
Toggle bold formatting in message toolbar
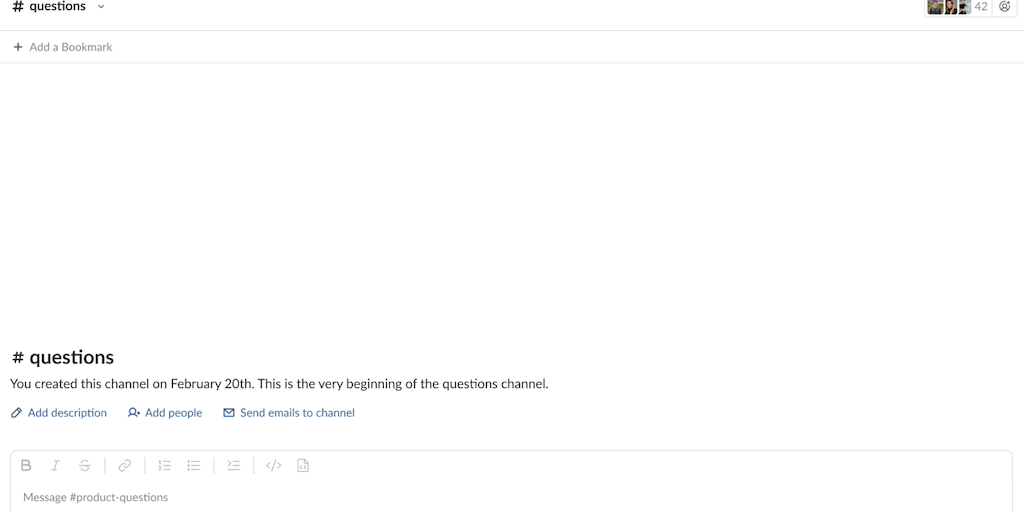(x=26, y=466)
